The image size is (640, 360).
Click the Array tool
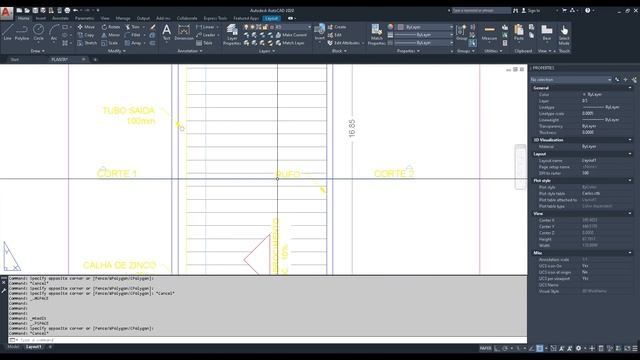(133, 43)
